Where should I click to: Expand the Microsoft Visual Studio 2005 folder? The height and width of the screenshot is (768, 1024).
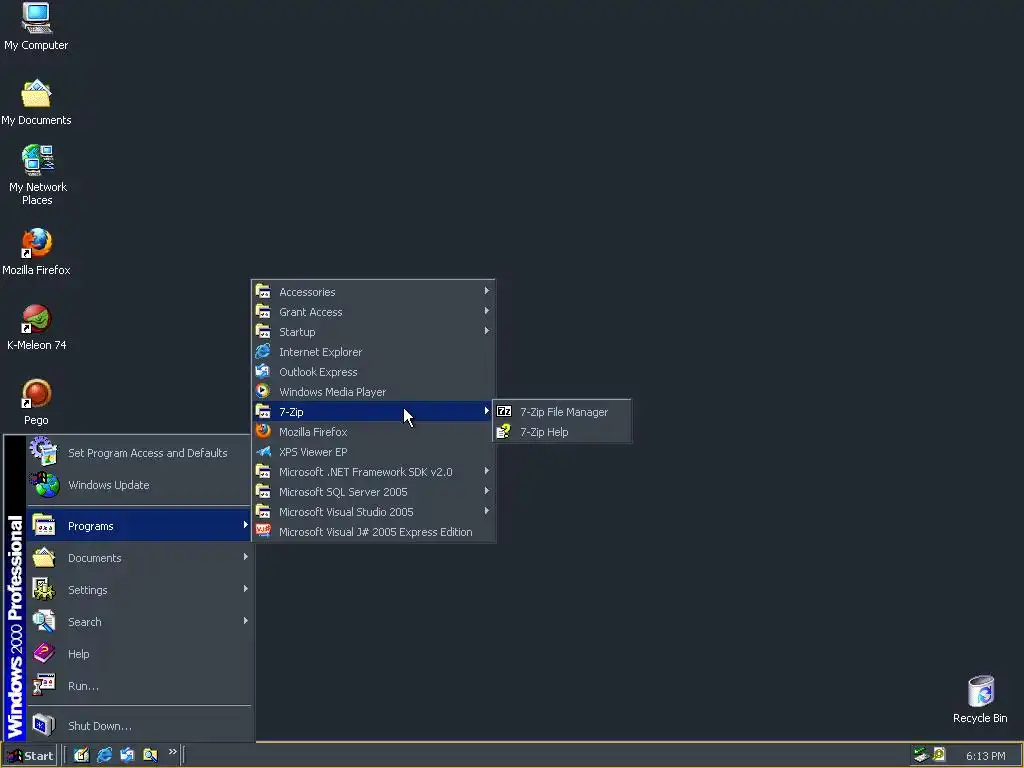[373, 512]
